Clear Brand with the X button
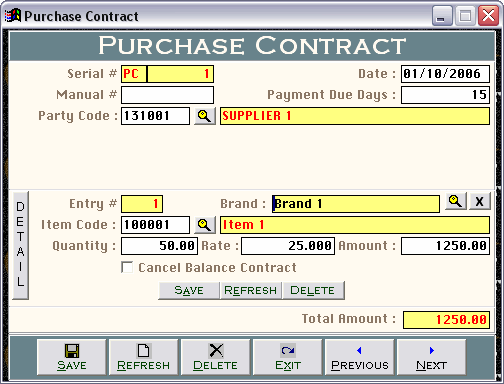This screenshot has height=384, width=504. (480, 201)
